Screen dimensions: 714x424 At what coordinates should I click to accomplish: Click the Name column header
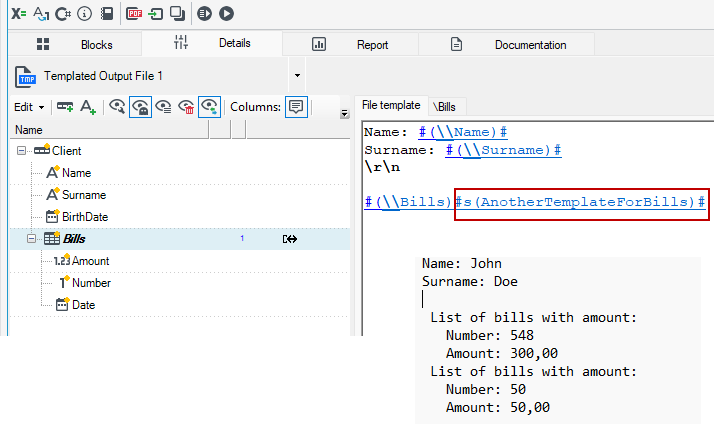[x=109, y=130]
